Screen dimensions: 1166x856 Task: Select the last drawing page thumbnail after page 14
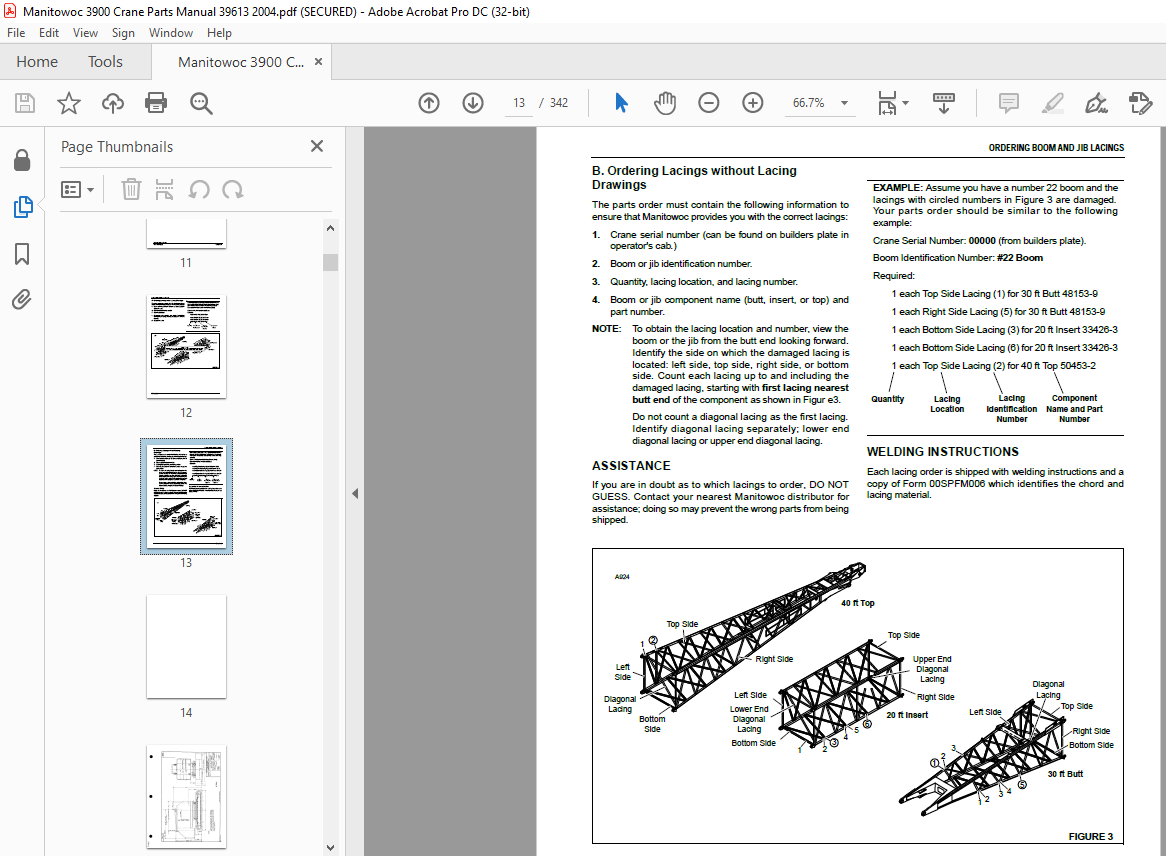pyautogui.click(x=186, y=797)
